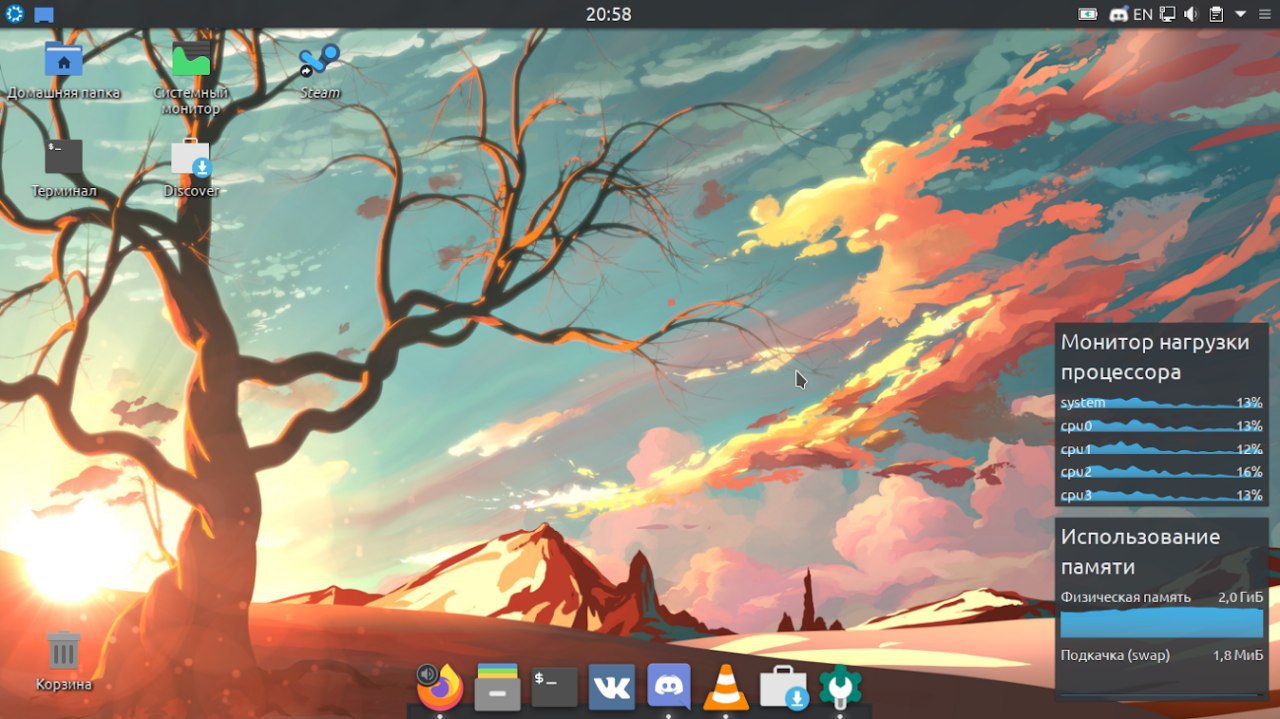Open the clipboard tray icon
Viewport: 1280px width, 719px height.
pos(1216,14)
